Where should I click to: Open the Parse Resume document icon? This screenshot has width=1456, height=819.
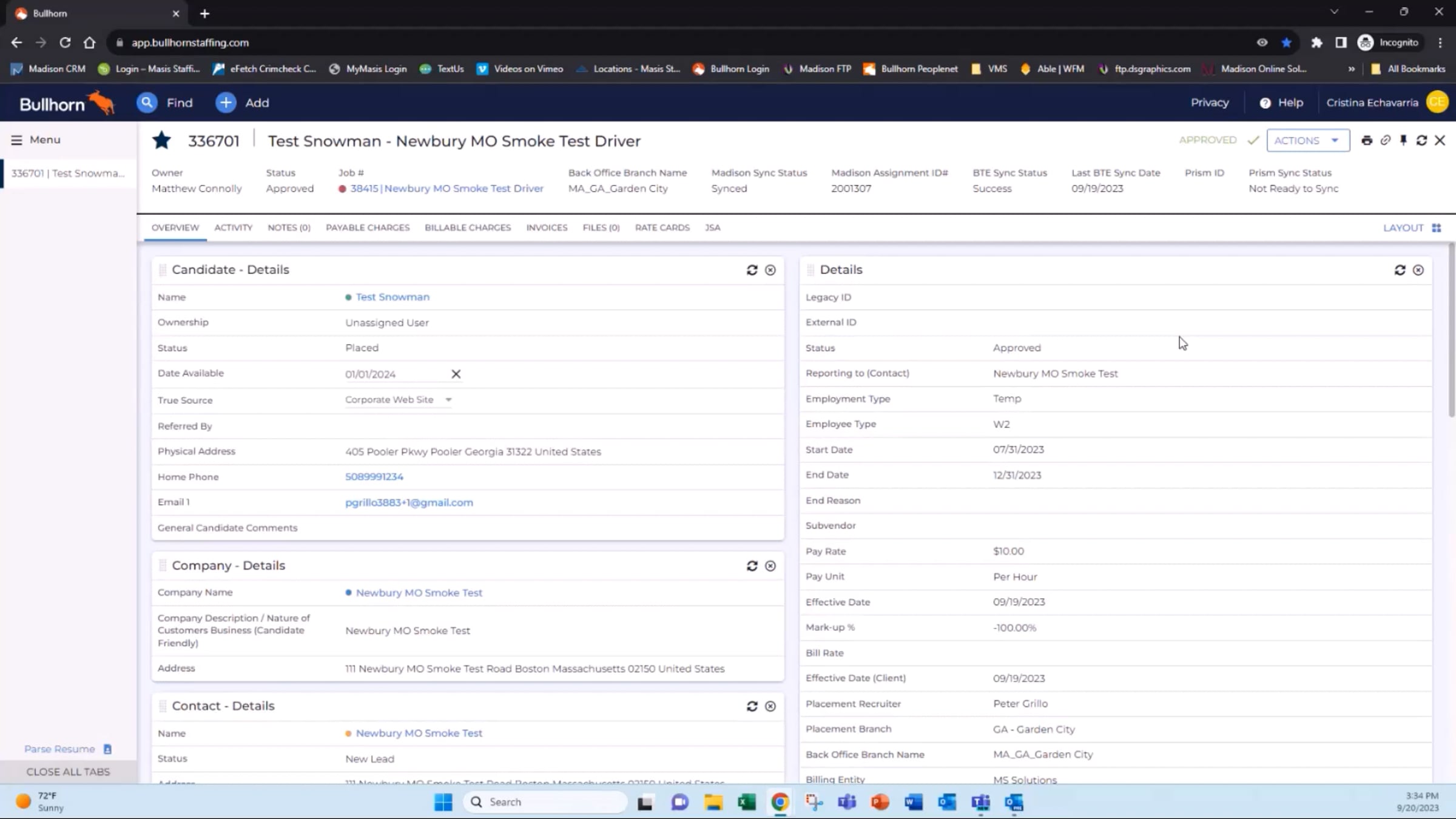[107, 749]
